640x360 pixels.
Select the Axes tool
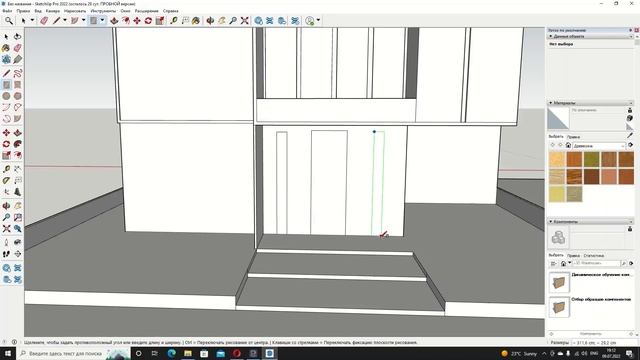[x=6, y=192]
